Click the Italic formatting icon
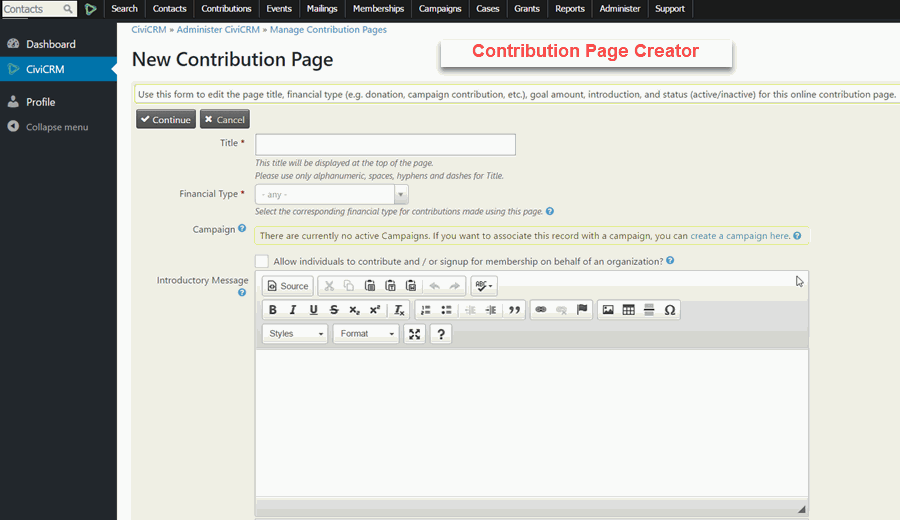900x520 pixels. pyautogui.click(x=293, y=310)
